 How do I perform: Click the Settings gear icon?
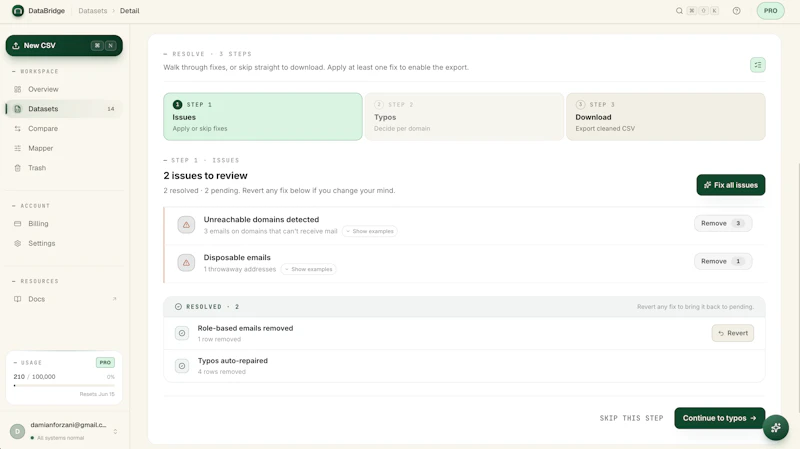point(18,243)
